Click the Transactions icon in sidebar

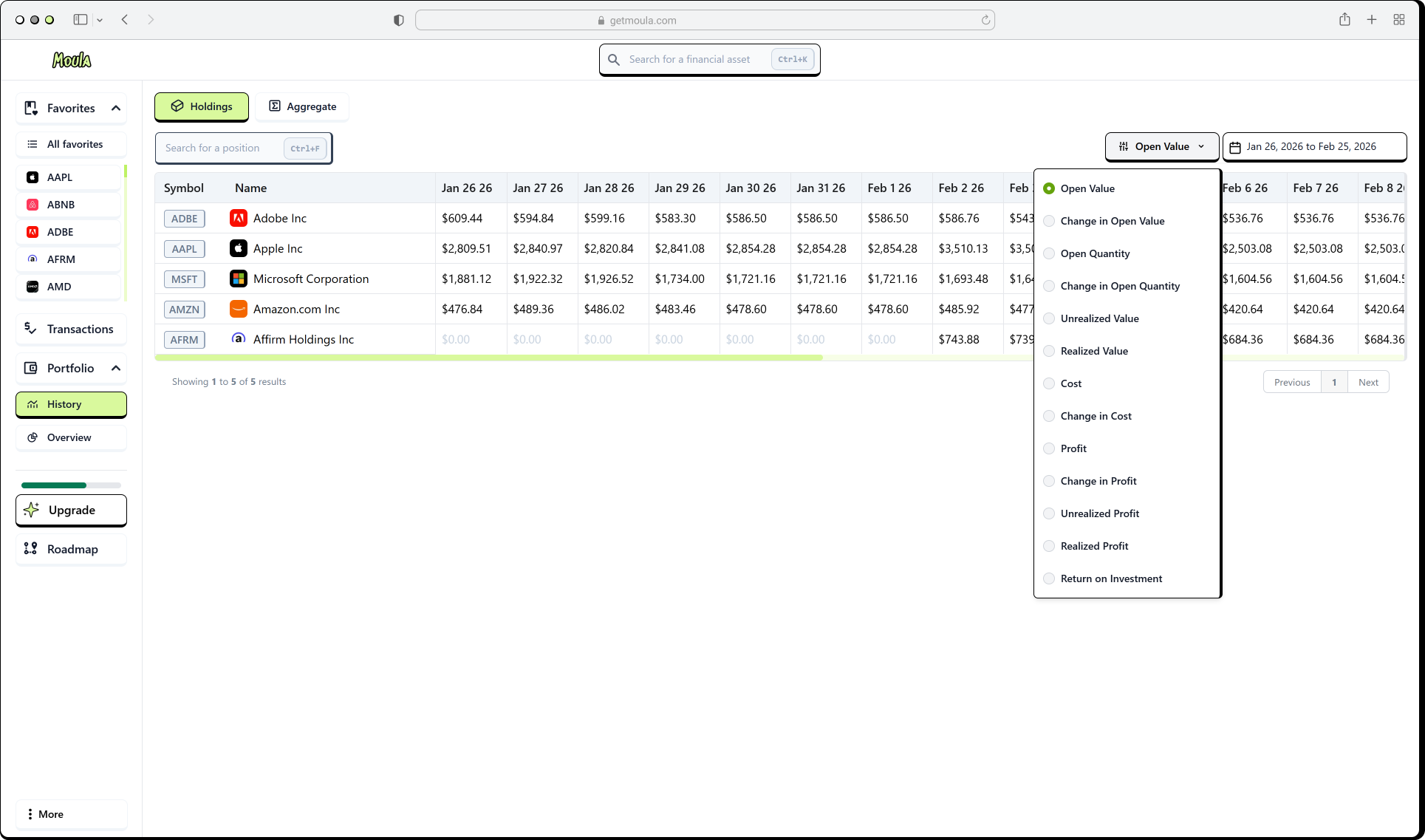(x=31, y=329)
